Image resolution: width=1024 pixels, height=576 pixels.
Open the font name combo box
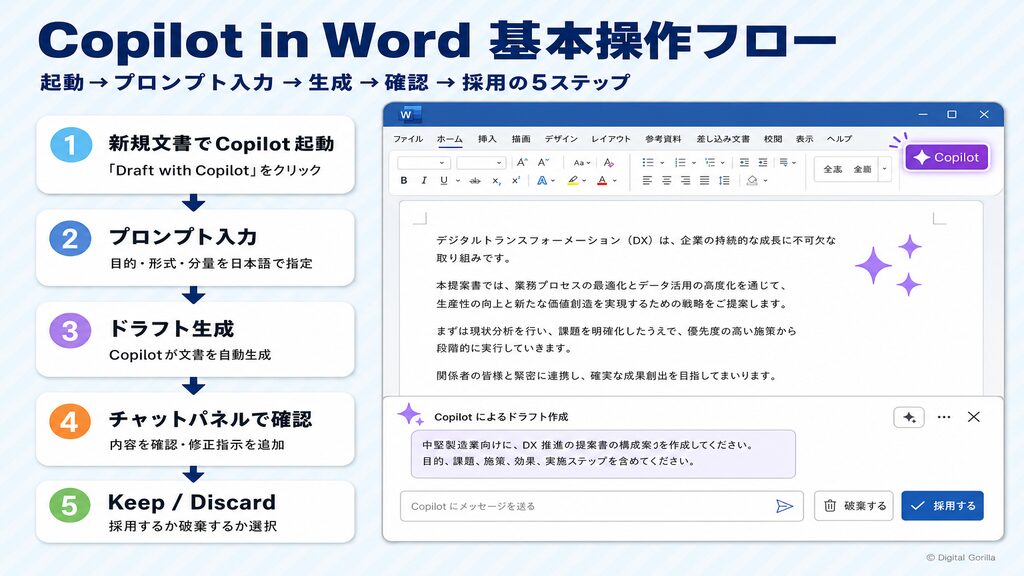(424, 163)
